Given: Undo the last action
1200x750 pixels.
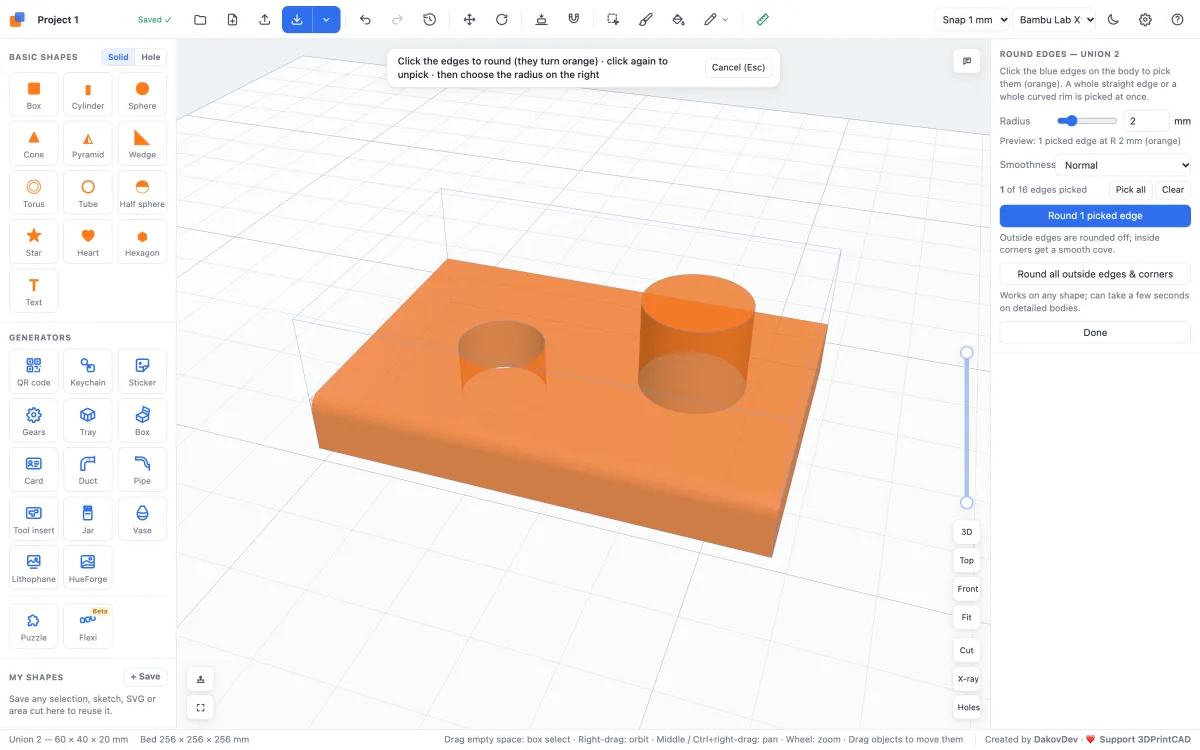Looking at the screenshot, I should click(x=365, y=19).
